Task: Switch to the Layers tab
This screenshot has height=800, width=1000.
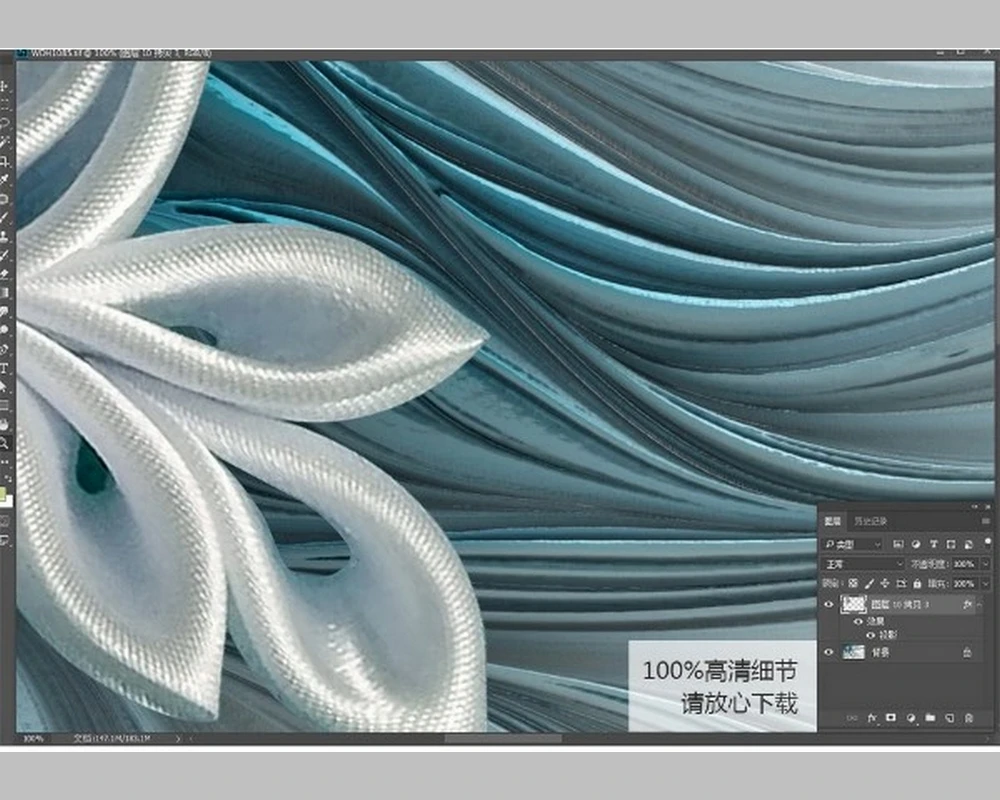Action: click(x=832, y=521)
